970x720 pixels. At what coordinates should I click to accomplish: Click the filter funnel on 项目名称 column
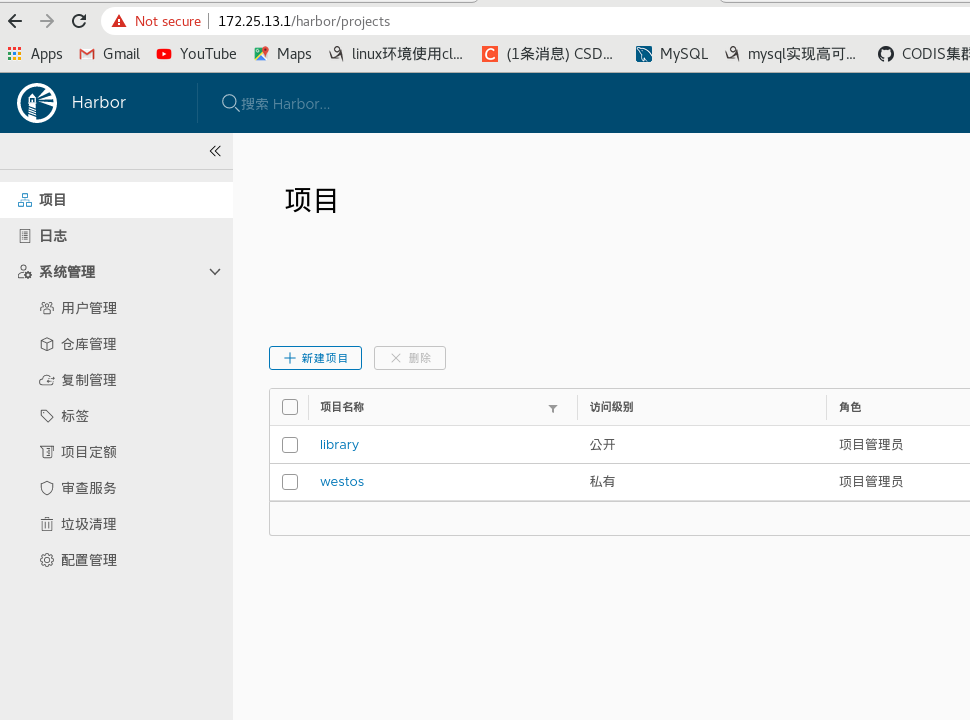(552, 408)
